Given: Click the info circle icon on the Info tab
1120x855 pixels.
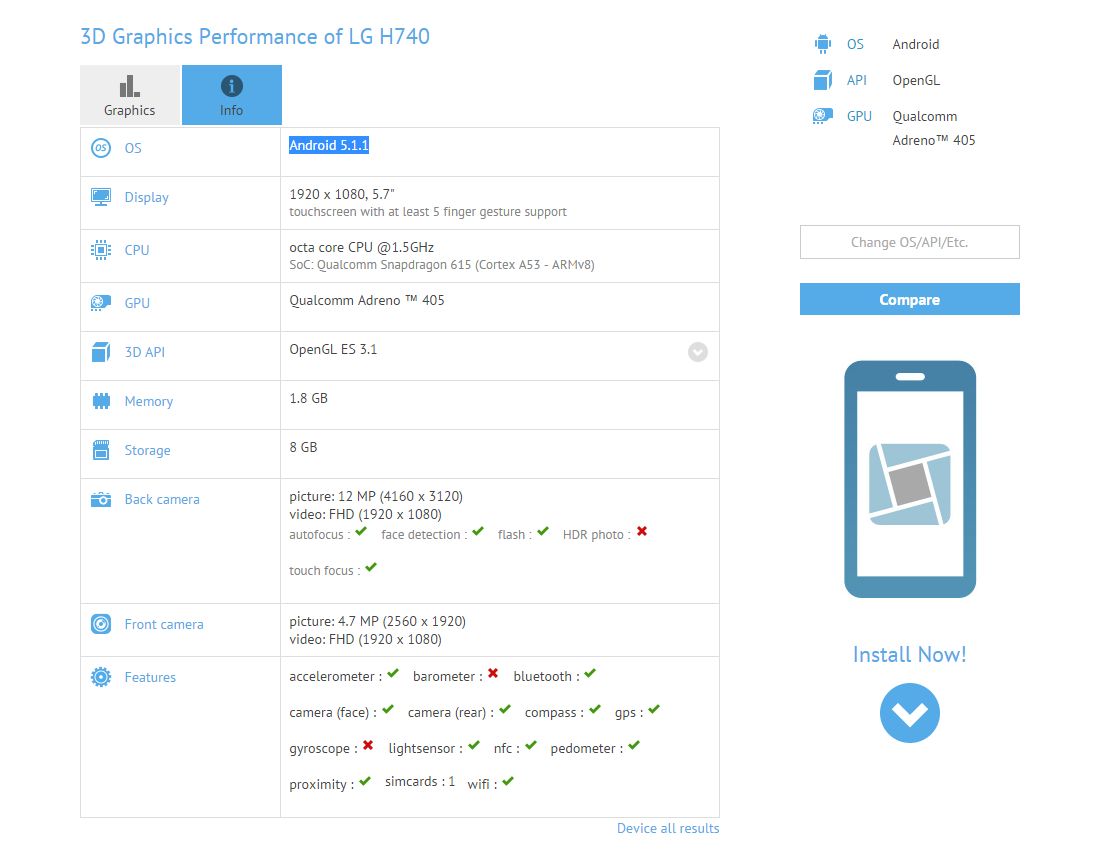Looking at the screenshot, I should click(x=231, y=86).
